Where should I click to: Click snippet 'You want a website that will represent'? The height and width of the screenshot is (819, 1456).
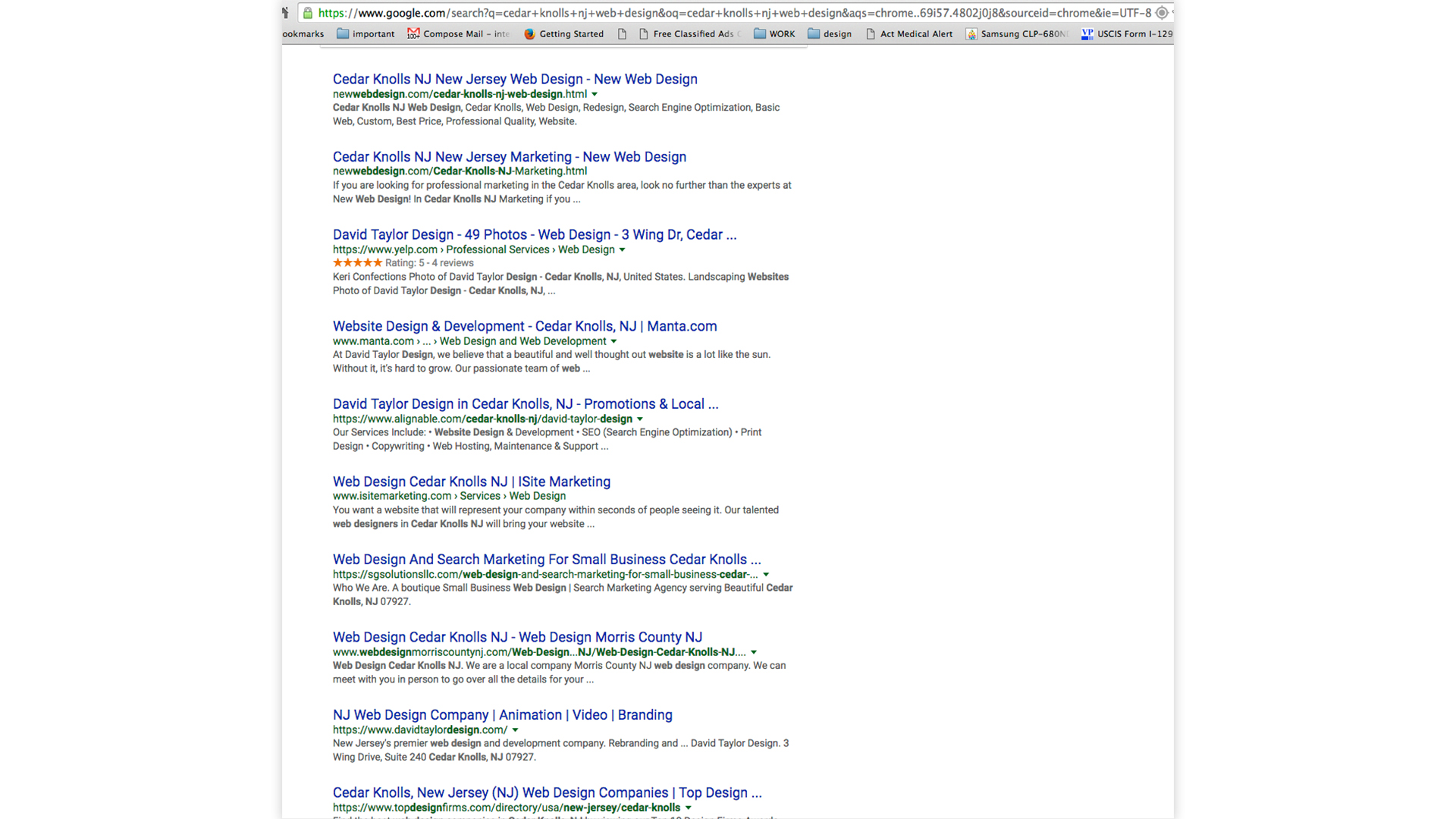[x=556, y=517]
